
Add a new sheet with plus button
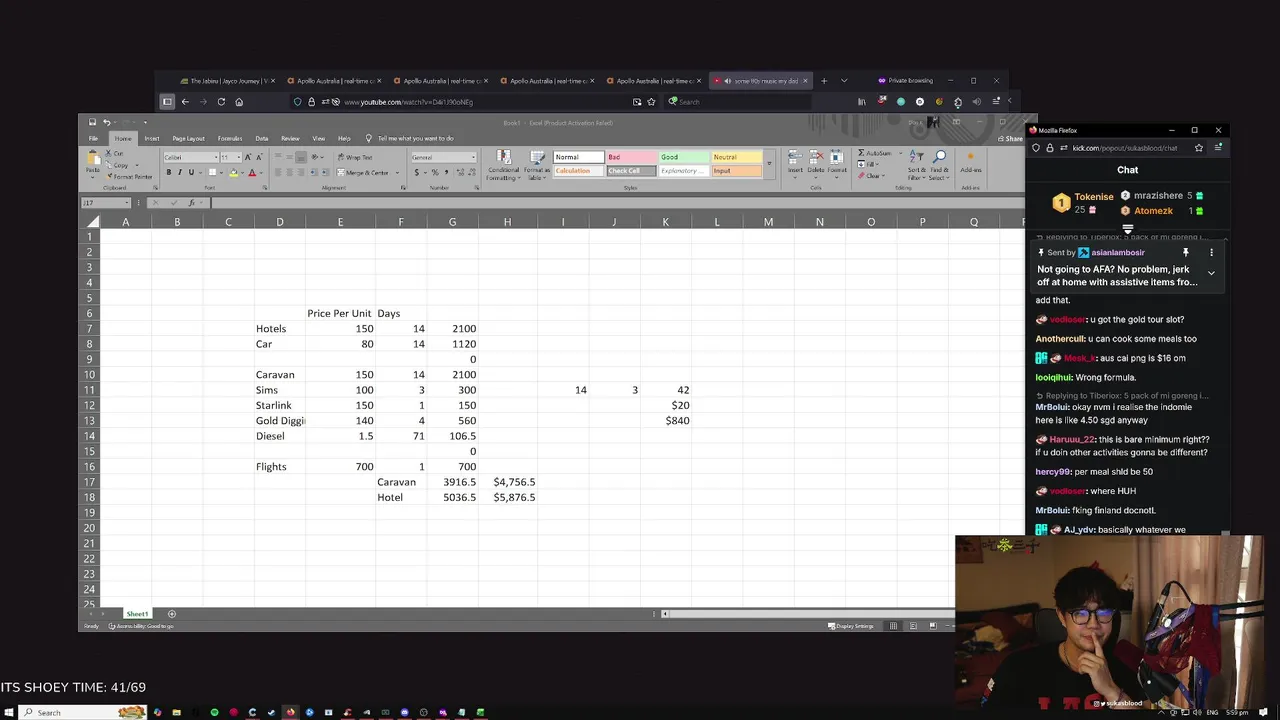click(171, 613)
